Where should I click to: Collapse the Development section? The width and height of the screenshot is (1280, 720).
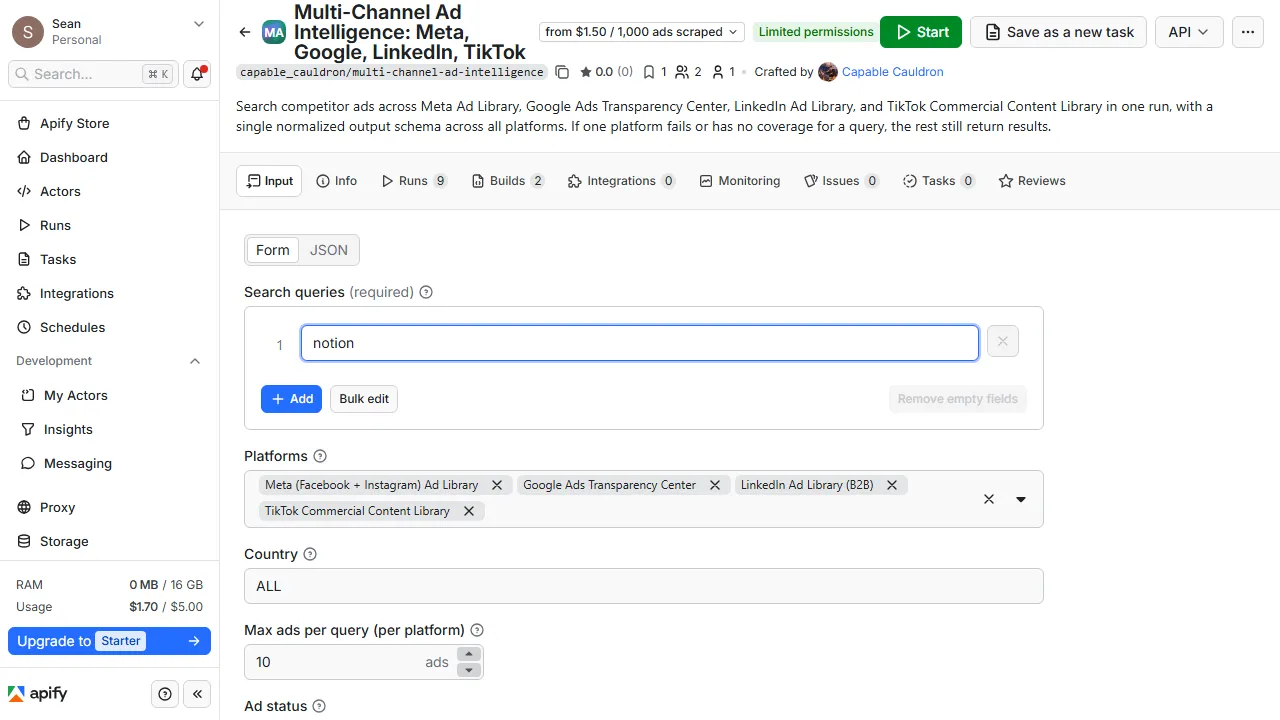tap(195, 361)
